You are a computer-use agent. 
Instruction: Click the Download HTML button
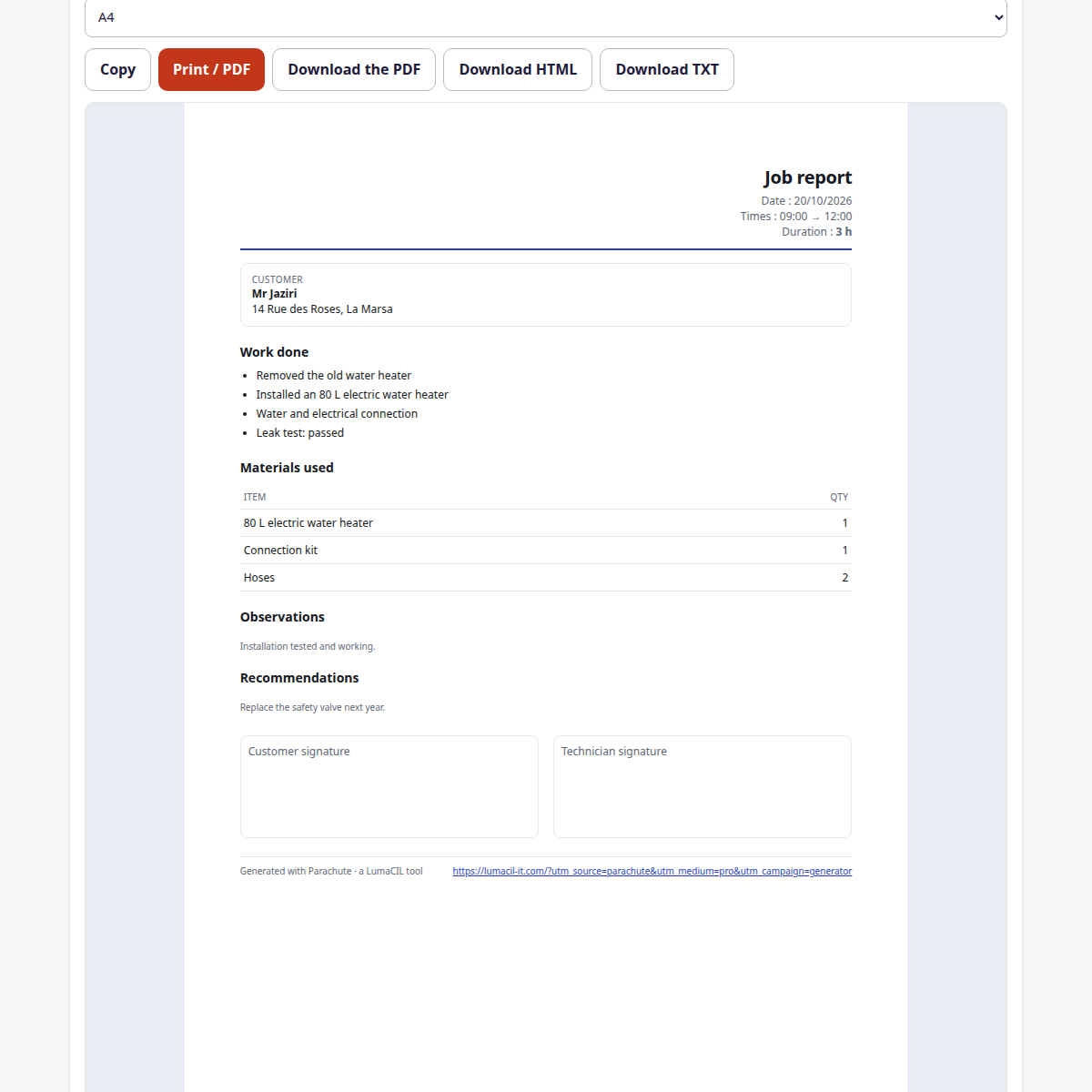pyautogui.click(x=518, y=69)
